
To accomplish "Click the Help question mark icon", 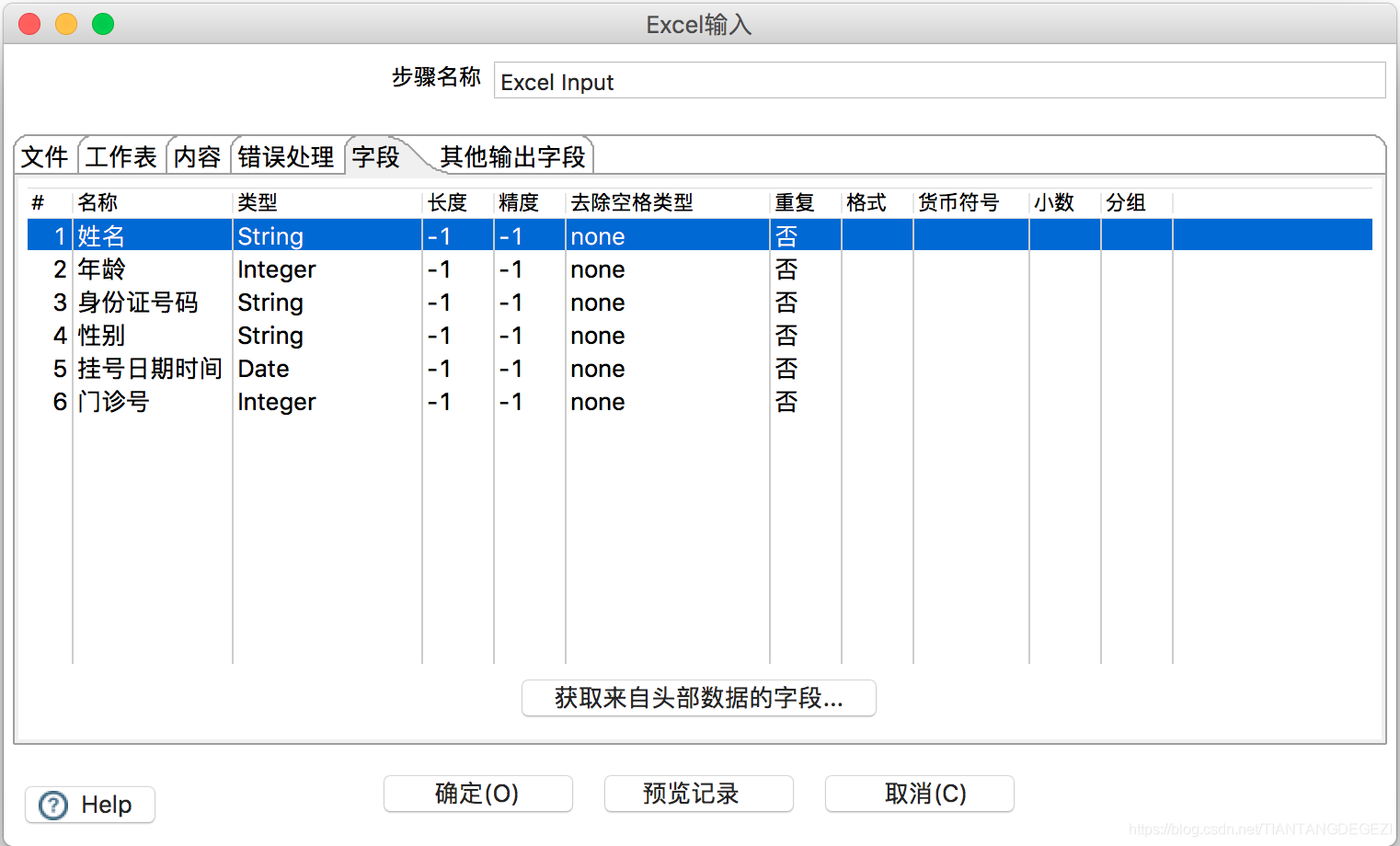I will 53,805.
